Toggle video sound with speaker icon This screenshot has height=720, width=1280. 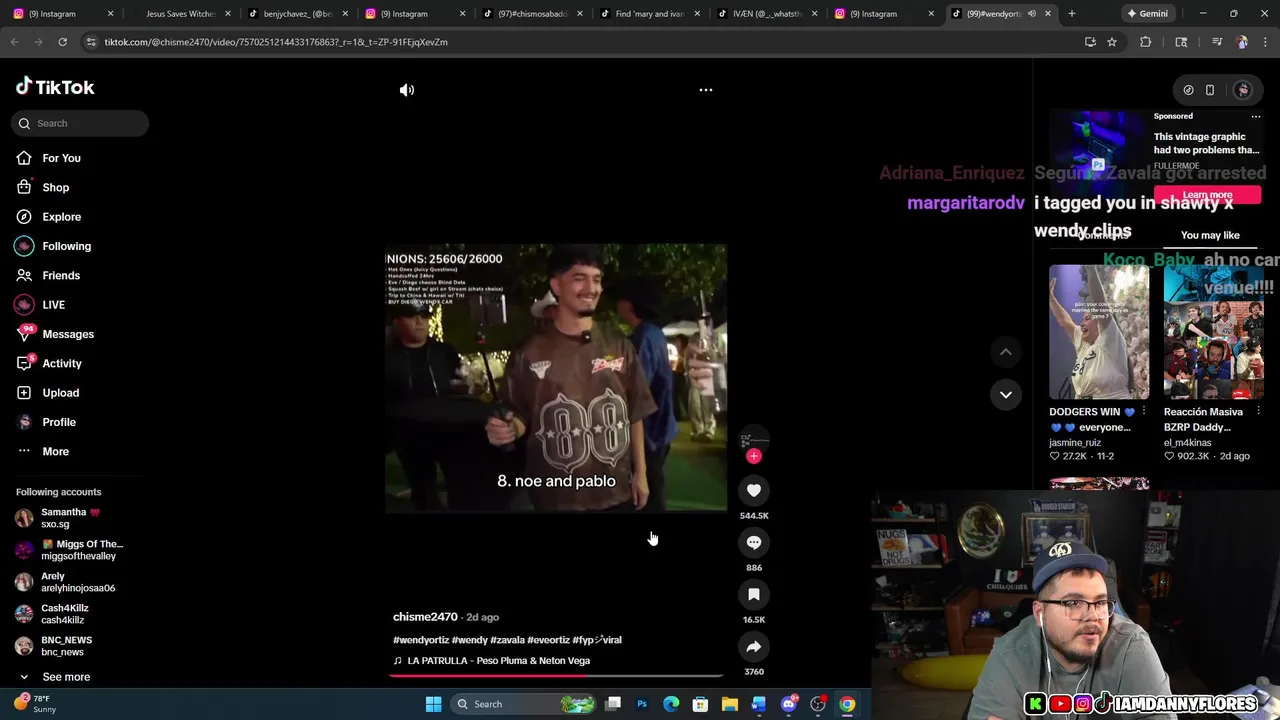coord(407,90)
